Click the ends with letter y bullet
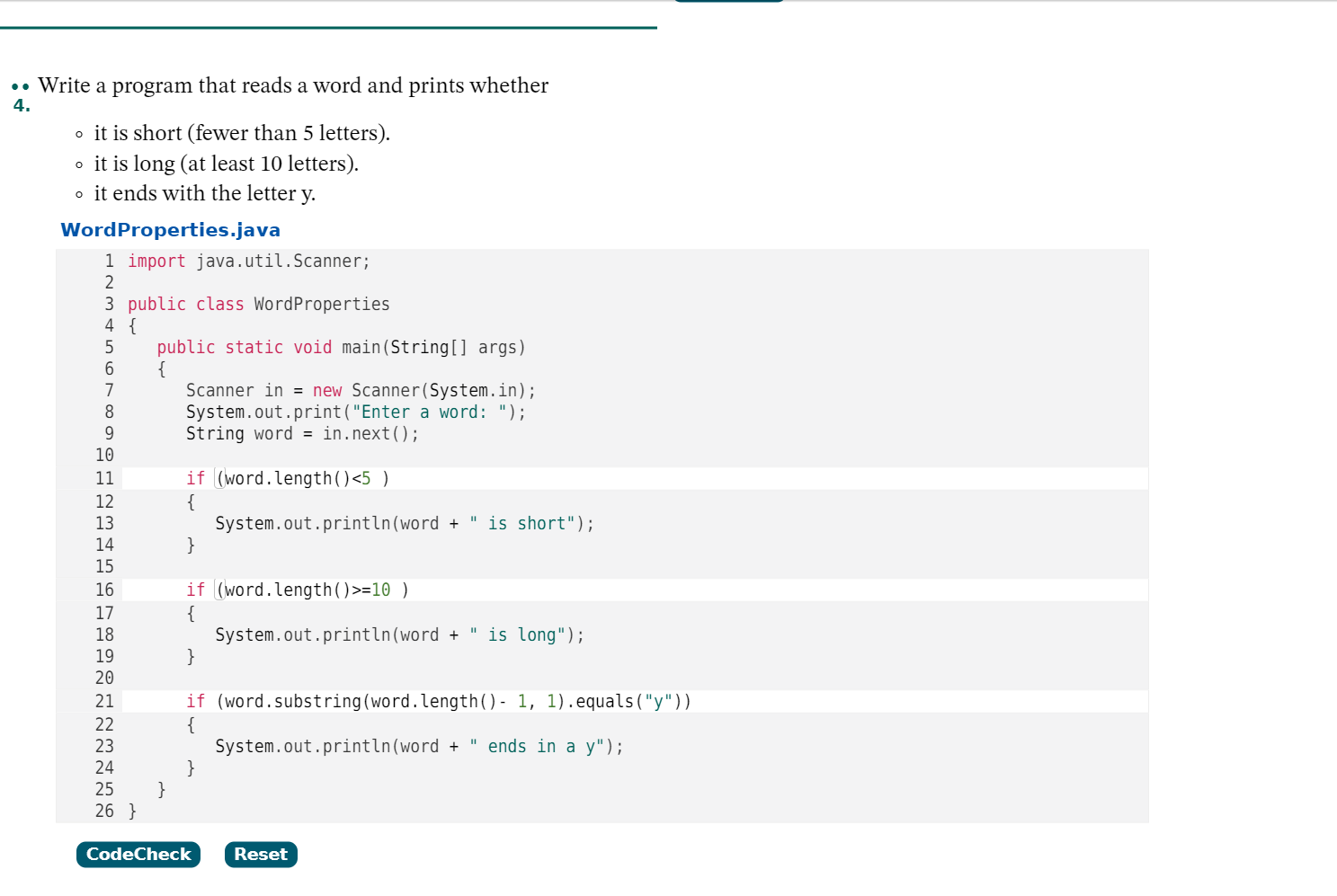 click(204, 193)
